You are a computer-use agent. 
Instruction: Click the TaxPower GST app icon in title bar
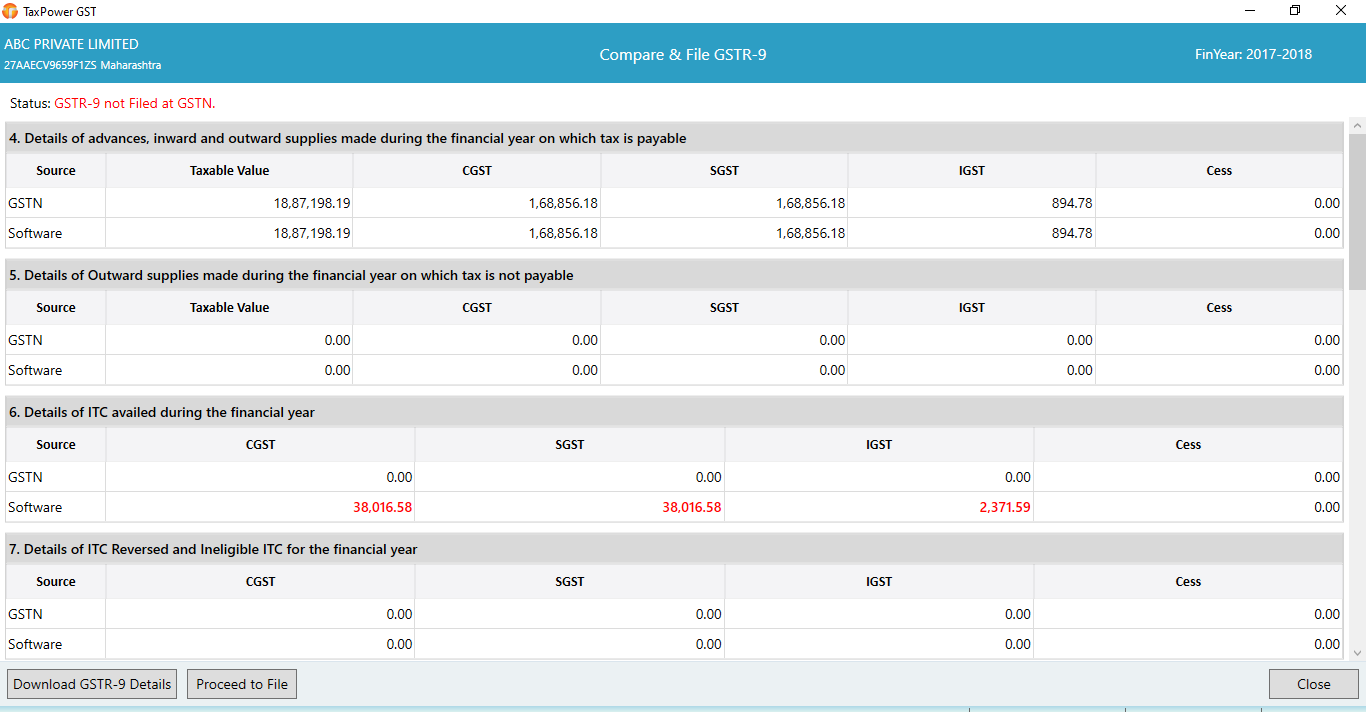(10, 11)
